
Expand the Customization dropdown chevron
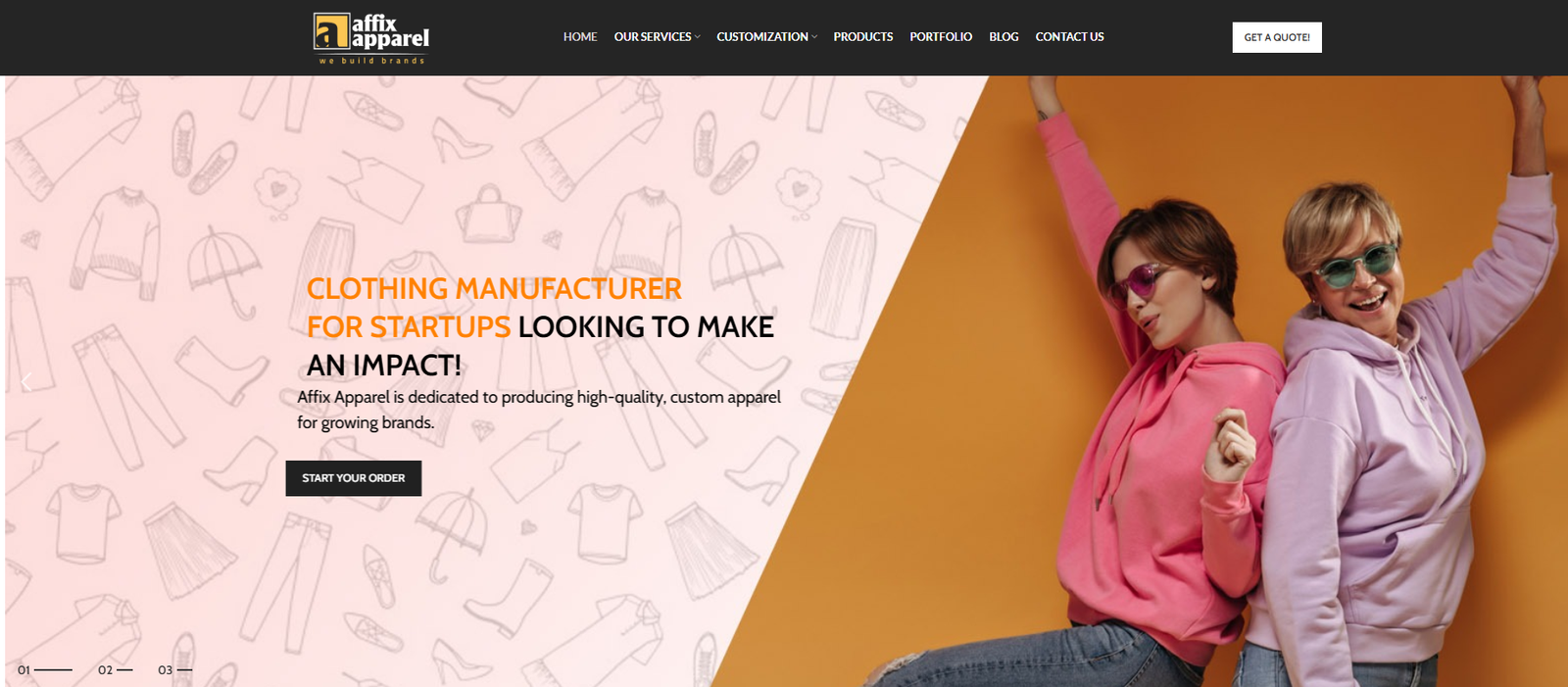pyautogui.click(x=814, y=37)
